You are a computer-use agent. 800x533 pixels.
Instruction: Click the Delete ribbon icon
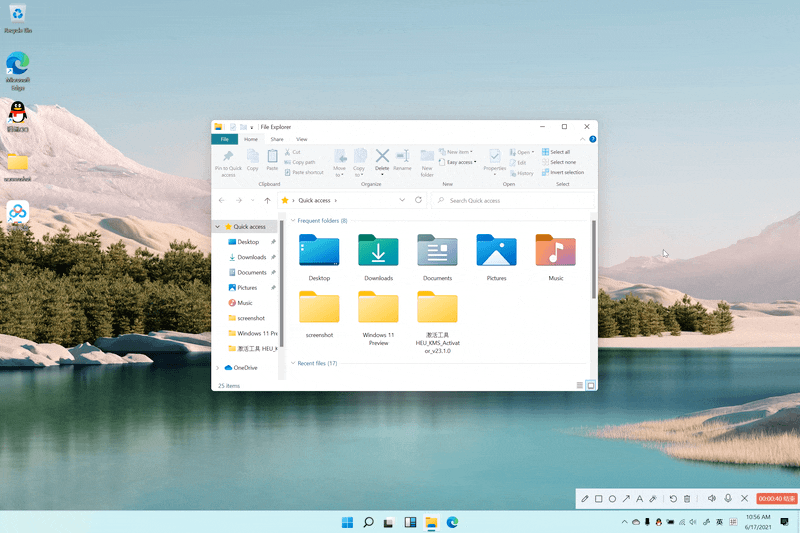click(x=382, y=162)
